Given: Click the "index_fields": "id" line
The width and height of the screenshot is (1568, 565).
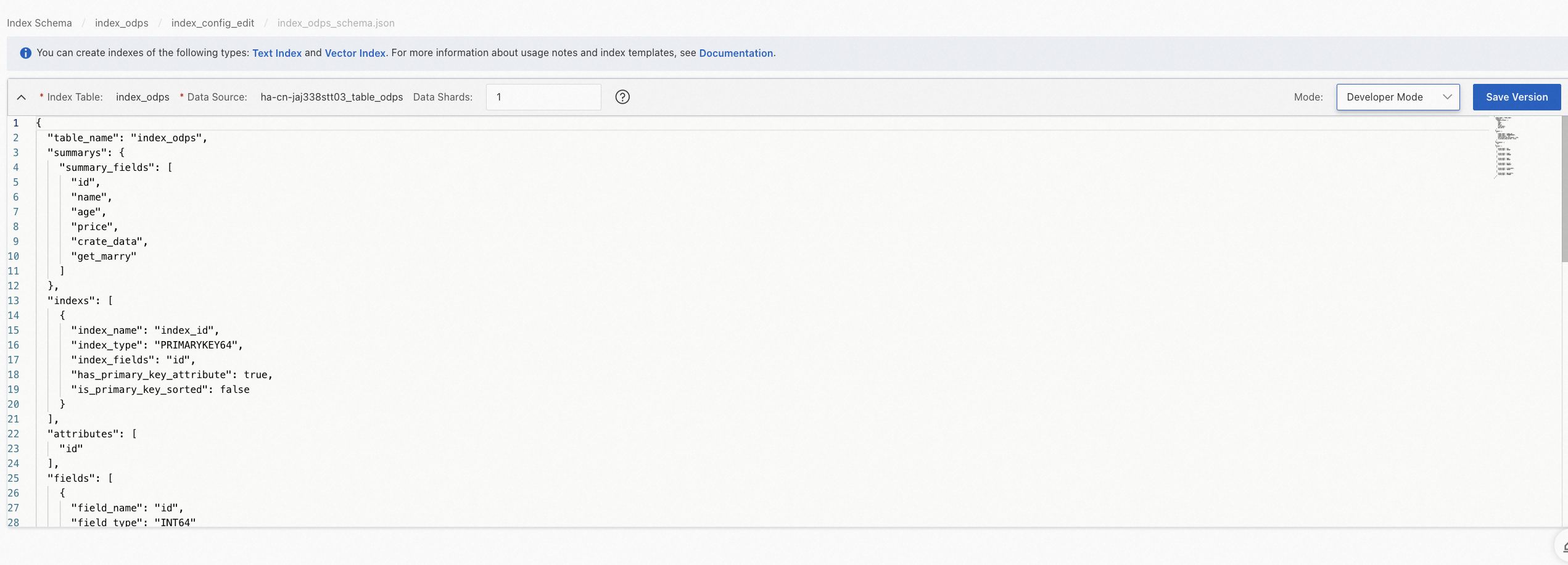Looking at the screenshot, I should [x=133, y=360].
